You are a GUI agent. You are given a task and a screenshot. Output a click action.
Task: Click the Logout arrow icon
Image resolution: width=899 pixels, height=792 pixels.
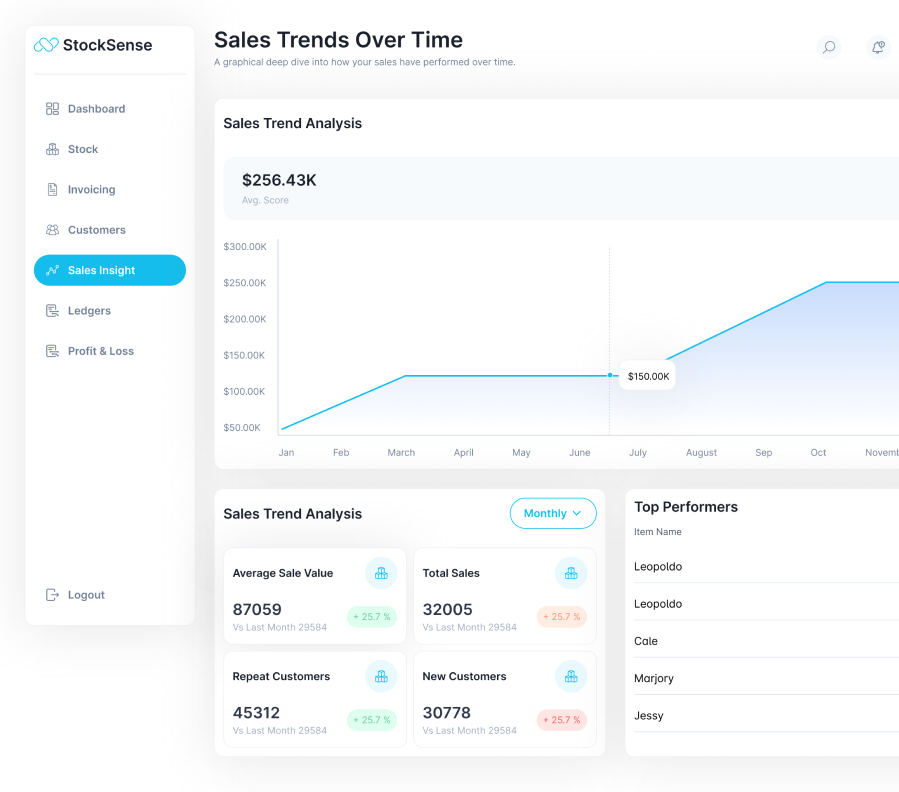52,595
